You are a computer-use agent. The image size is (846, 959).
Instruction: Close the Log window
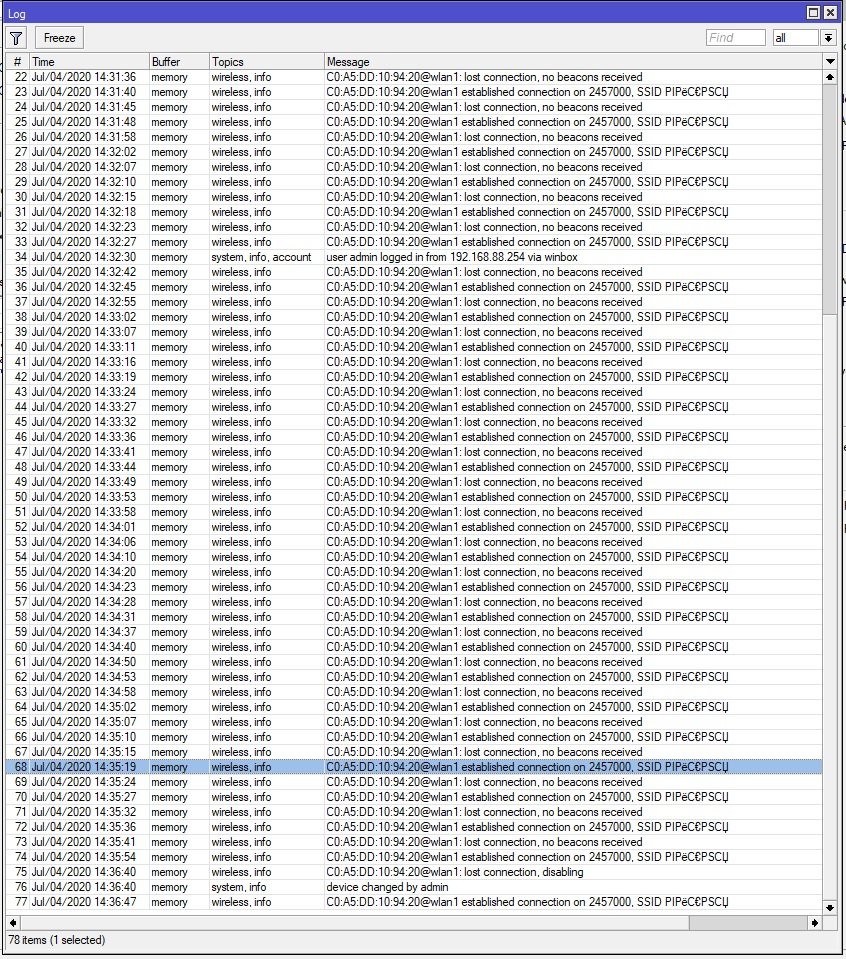coord(830,13)
